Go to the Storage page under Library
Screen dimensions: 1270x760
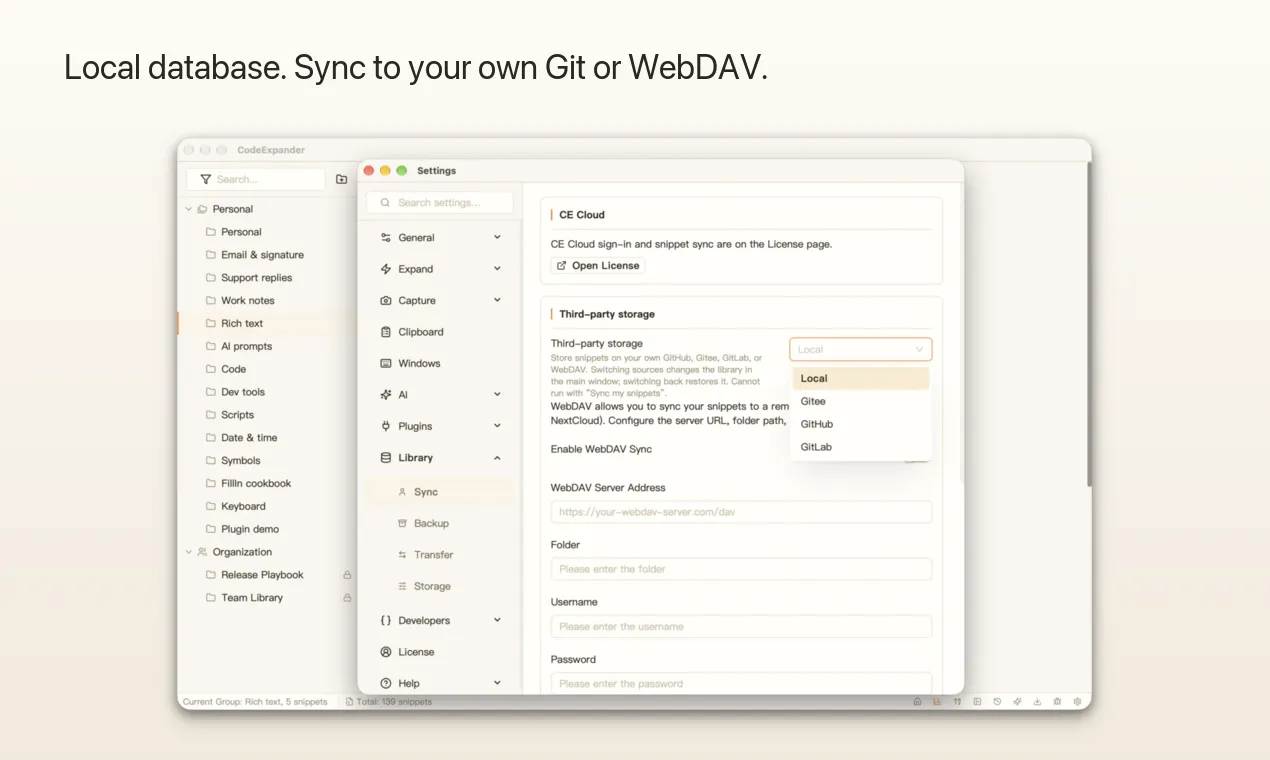(441, 586)
